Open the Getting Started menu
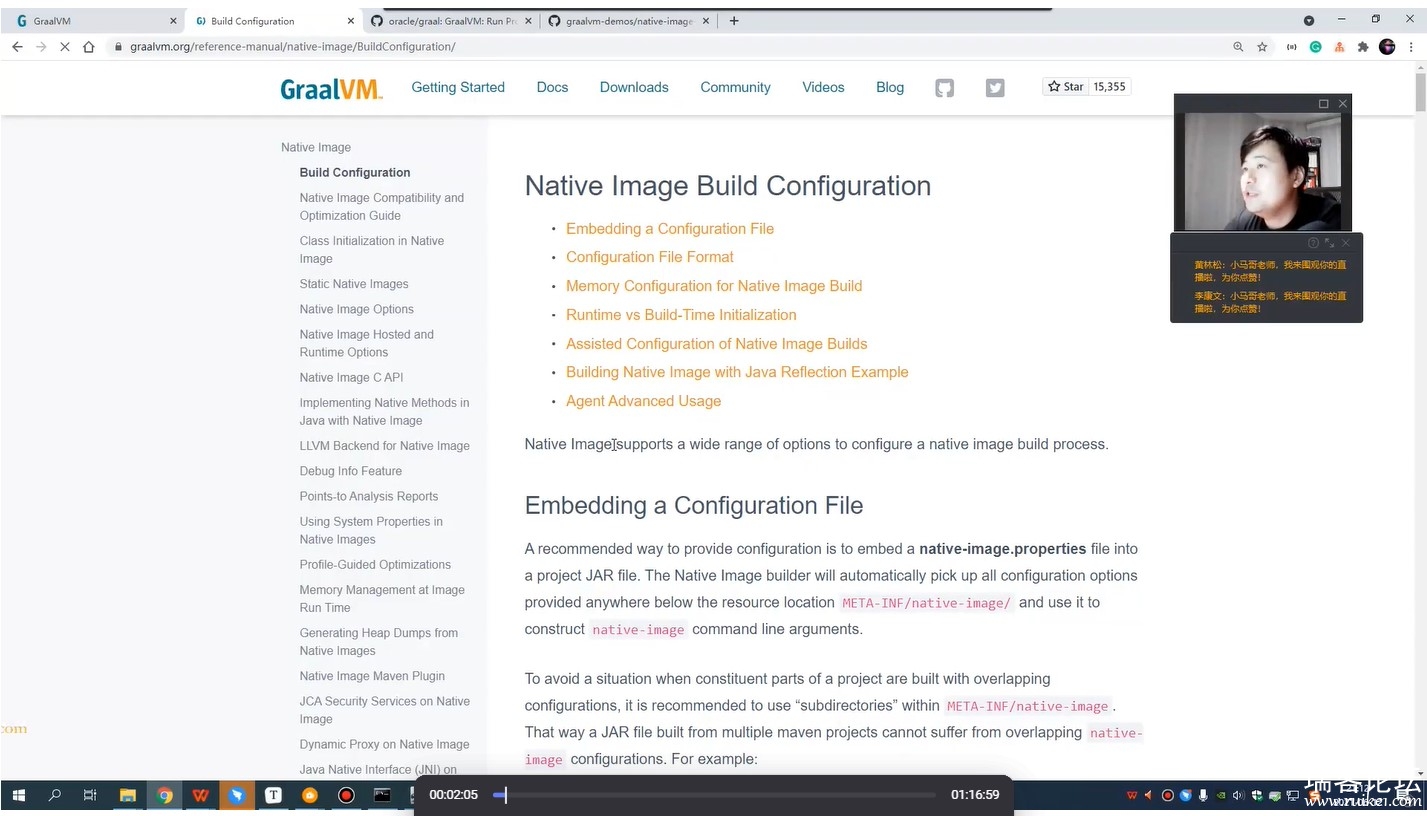The image size is (1427, 816). 458,88
